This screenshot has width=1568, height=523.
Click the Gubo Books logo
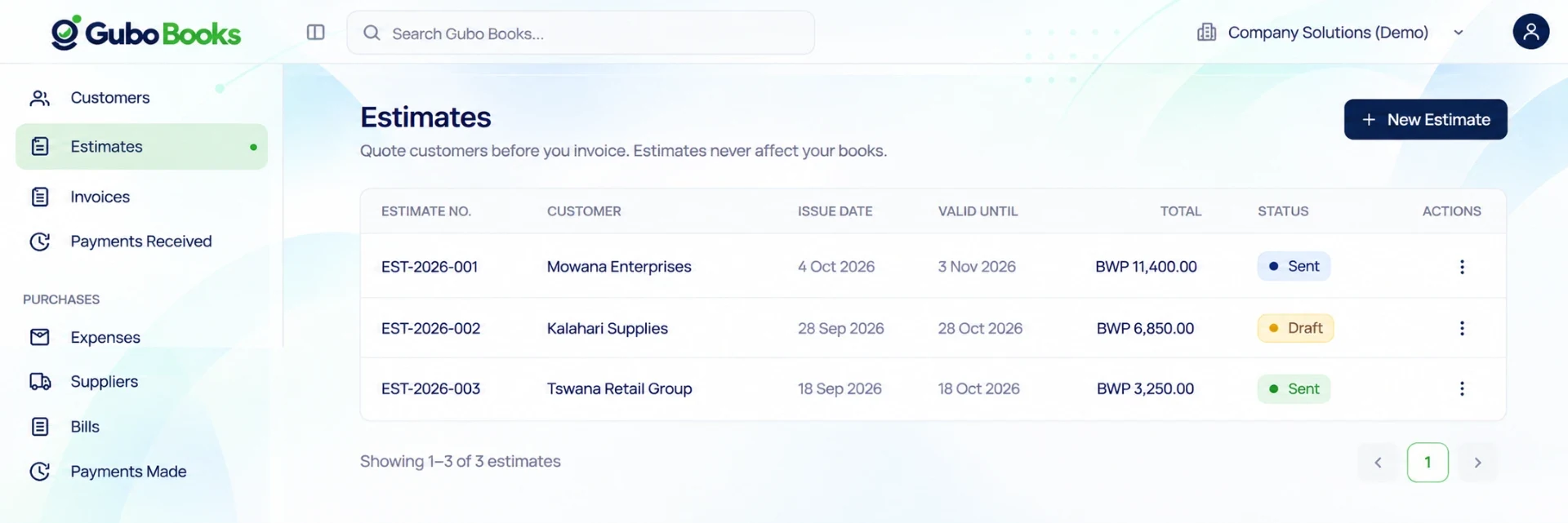pyautogui.click(x=145, y=33)
